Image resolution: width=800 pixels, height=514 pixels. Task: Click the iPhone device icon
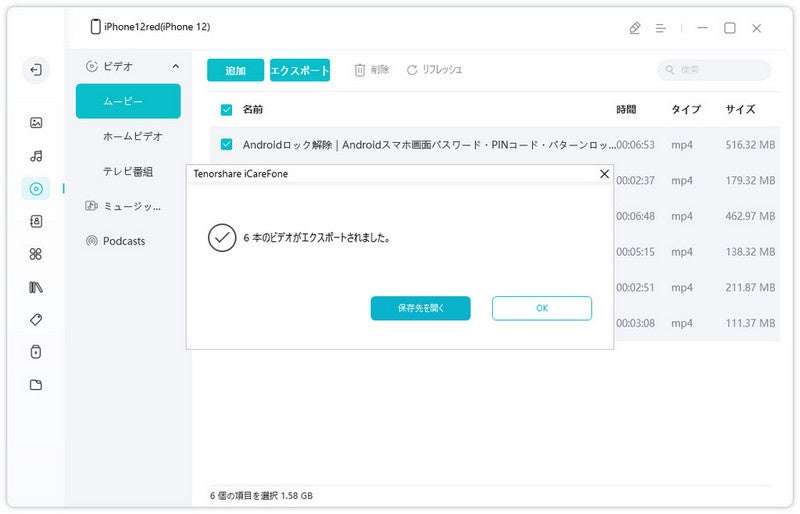pyautogui.click(x=95, y=27)
